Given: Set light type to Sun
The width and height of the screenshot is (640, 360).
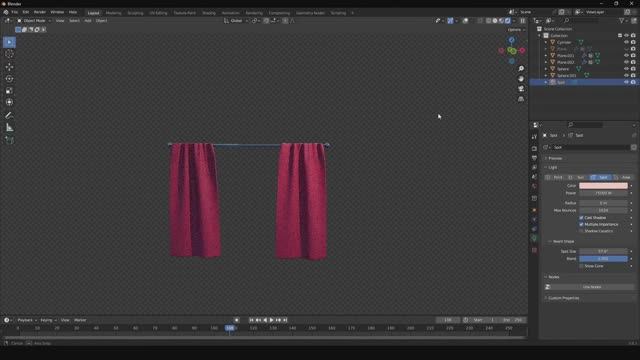Looking at the screenshot, I should point(579,178).
